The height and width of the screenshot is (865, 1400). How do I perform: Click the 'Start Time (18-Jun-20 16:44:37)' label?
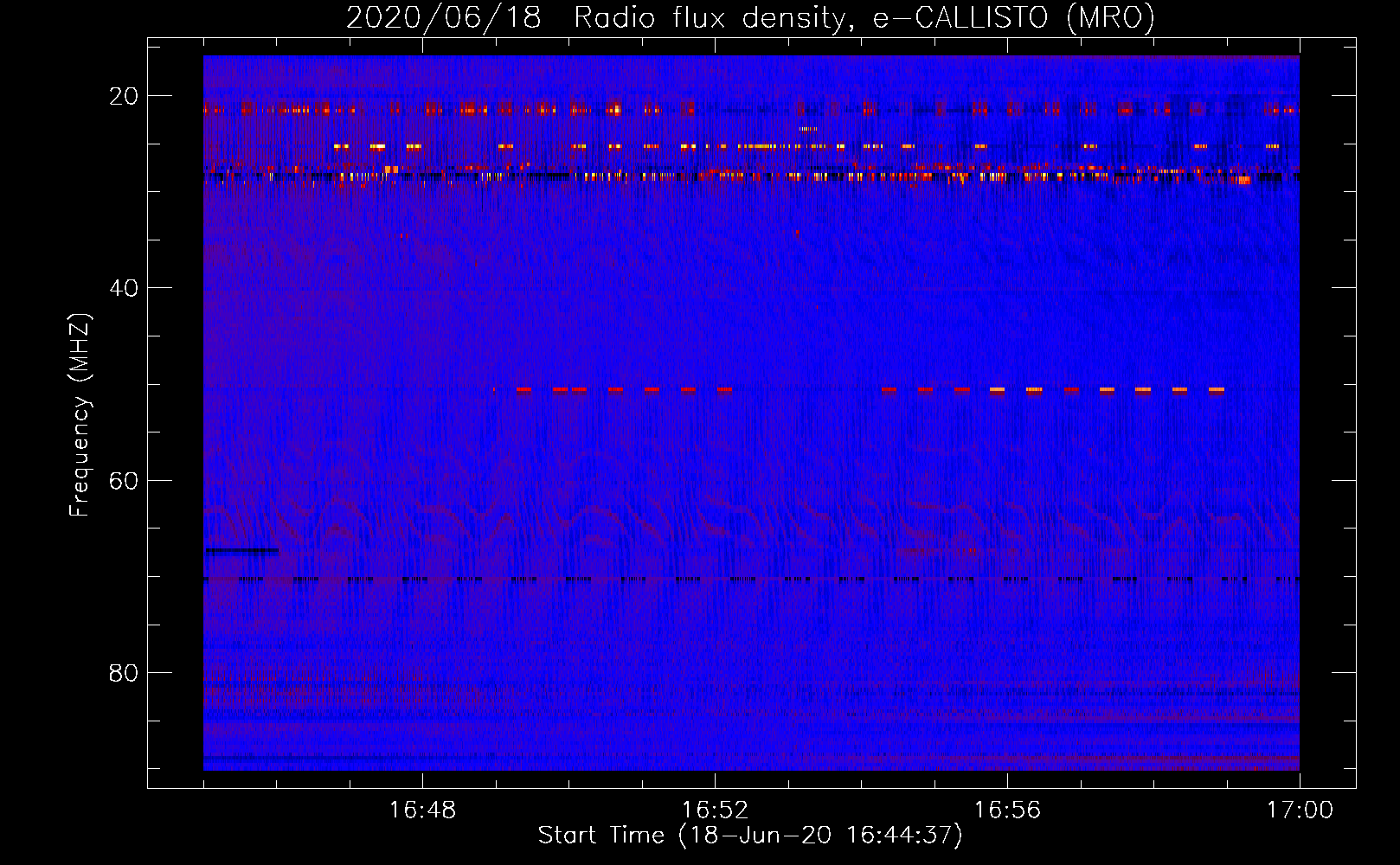(750, 836)
